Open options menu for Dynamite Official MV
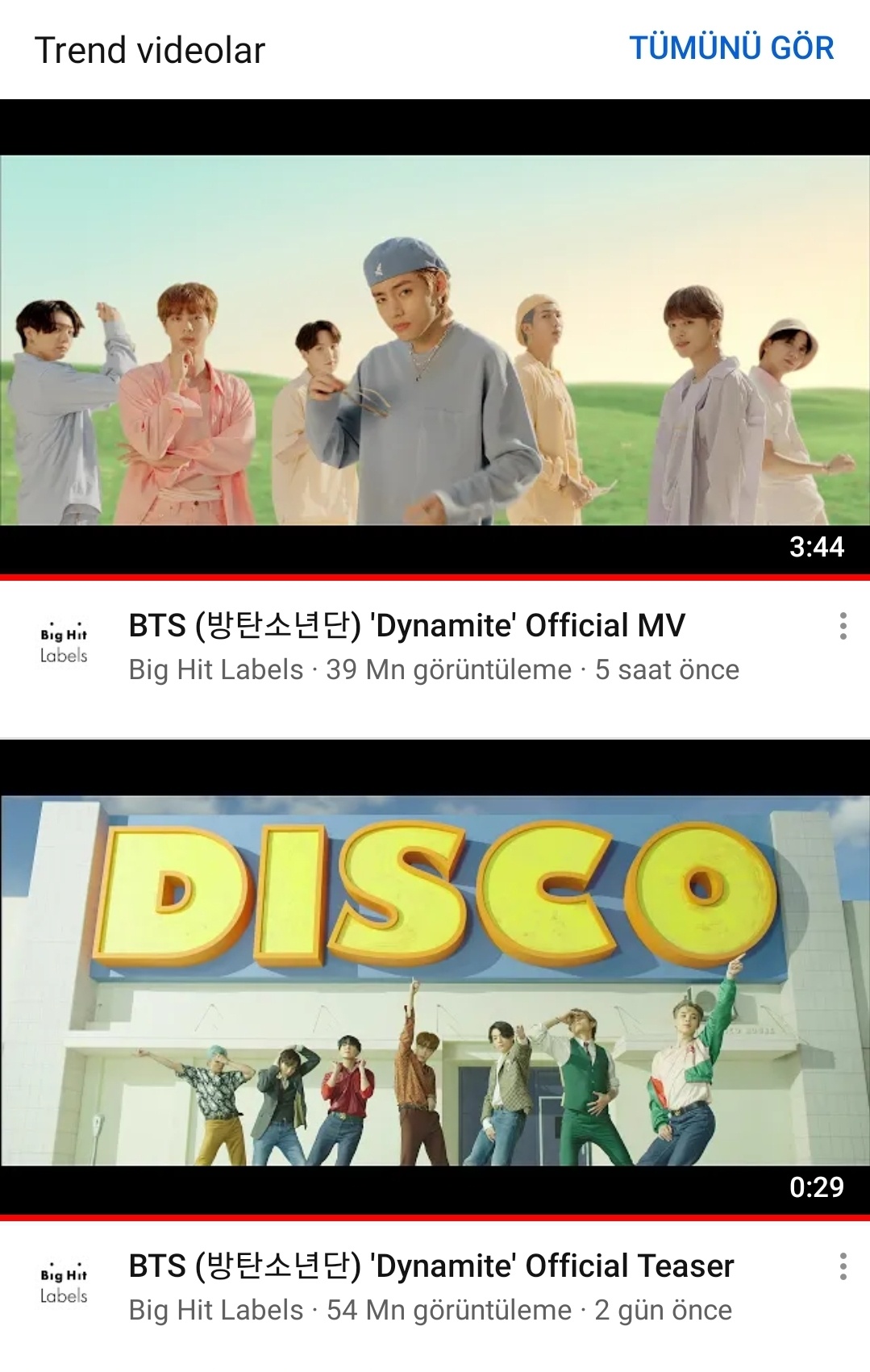 click(x=843, y=626)
